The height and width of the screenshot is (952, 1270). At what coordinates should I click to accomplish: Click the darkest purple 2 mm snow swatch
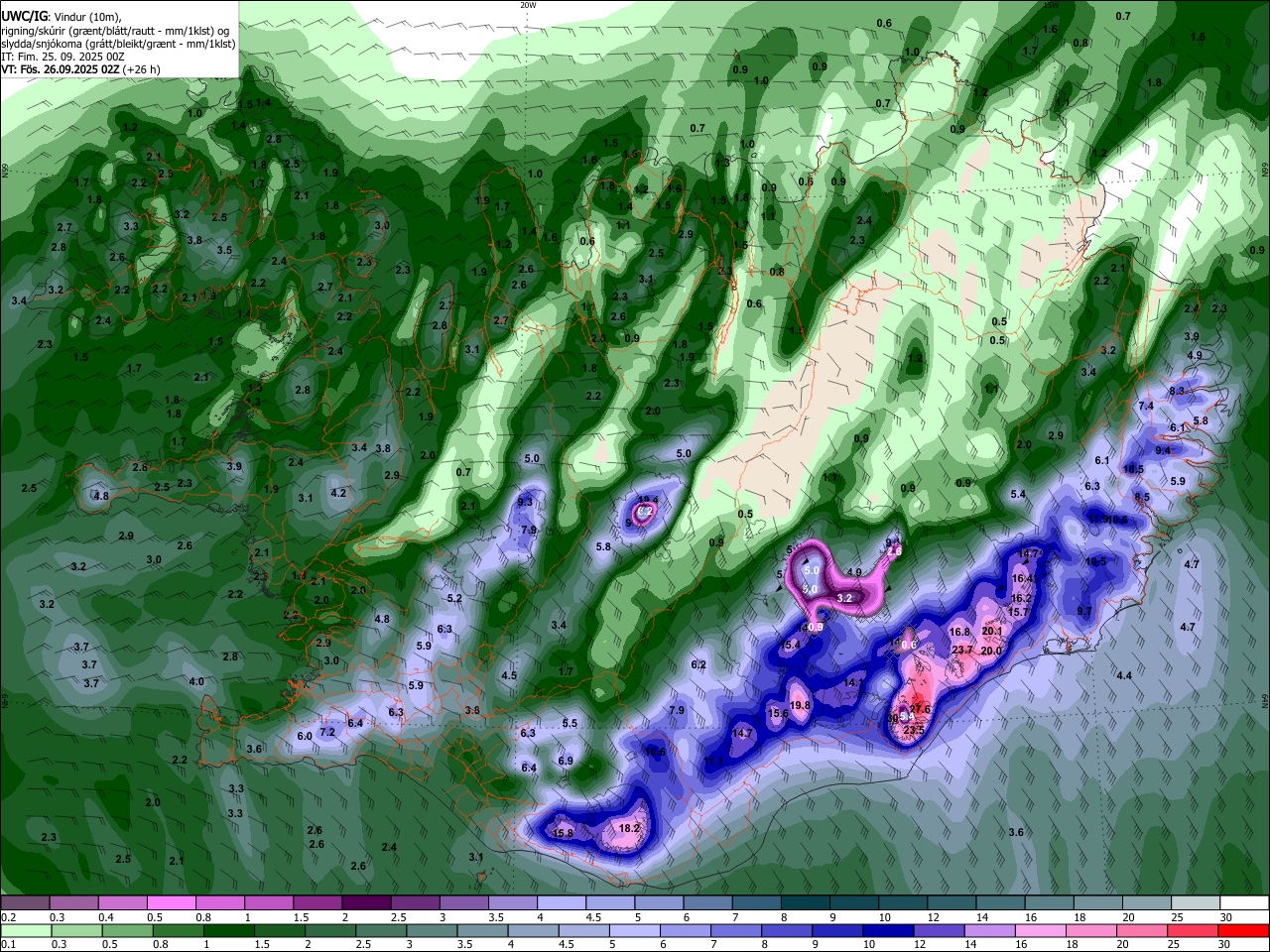(x=366, y=903)
